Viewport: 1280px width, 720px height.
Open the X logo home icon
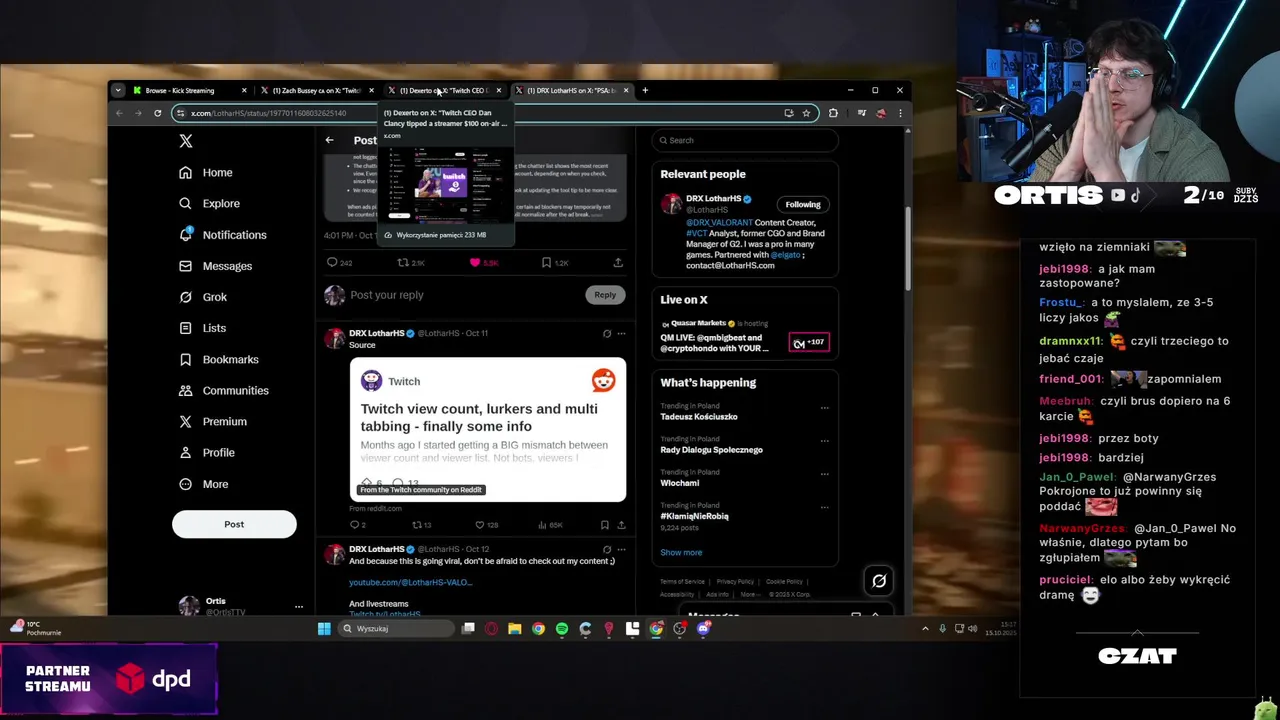tap(186, 141)
